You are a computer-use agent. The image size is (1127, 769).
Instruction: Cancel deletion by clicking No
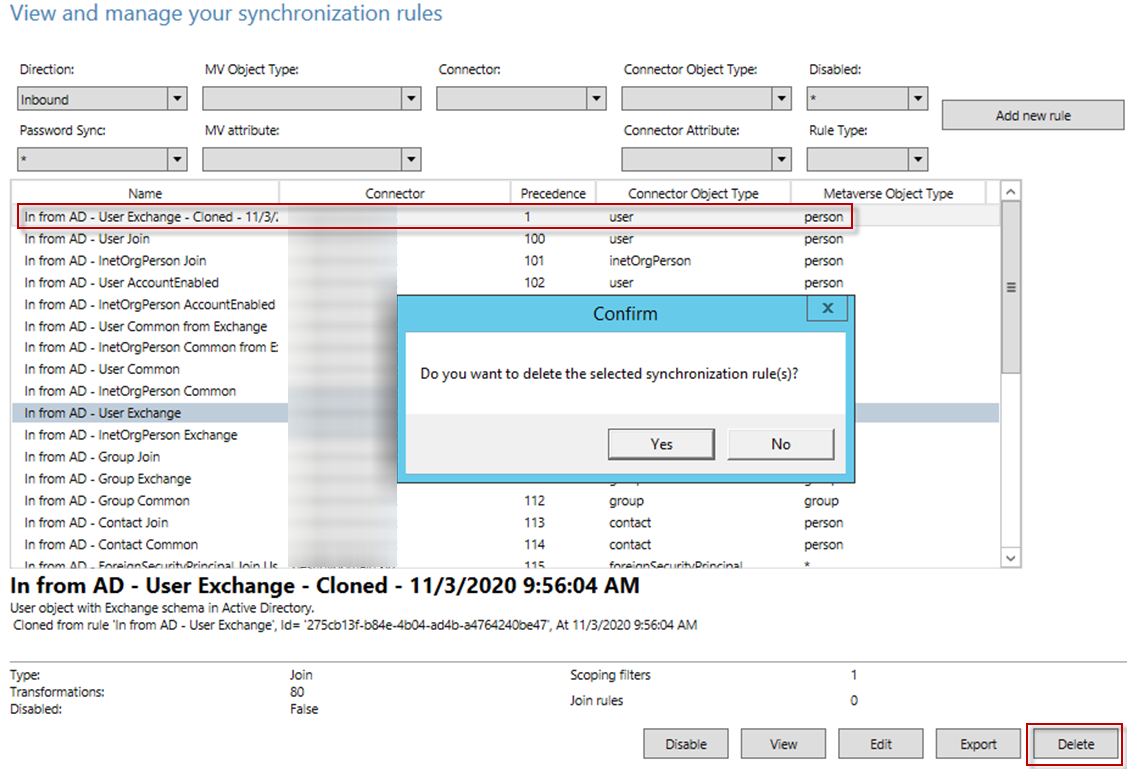click(780, 443)
